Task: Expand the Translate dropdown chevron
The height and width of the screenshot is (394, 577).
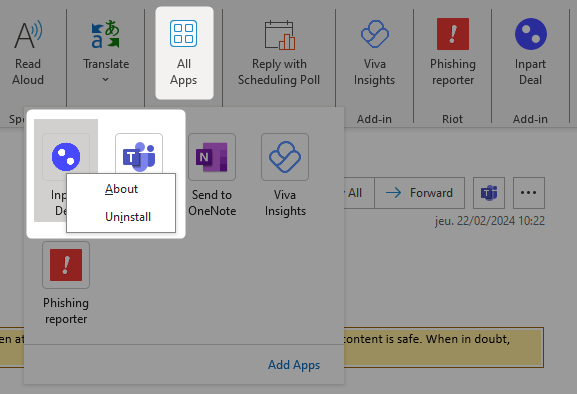Action: click(x=106, y=79)
